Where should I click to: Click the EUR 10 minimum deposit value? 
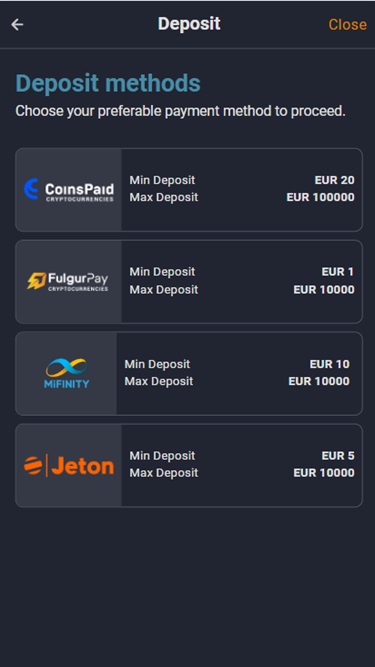330,364
